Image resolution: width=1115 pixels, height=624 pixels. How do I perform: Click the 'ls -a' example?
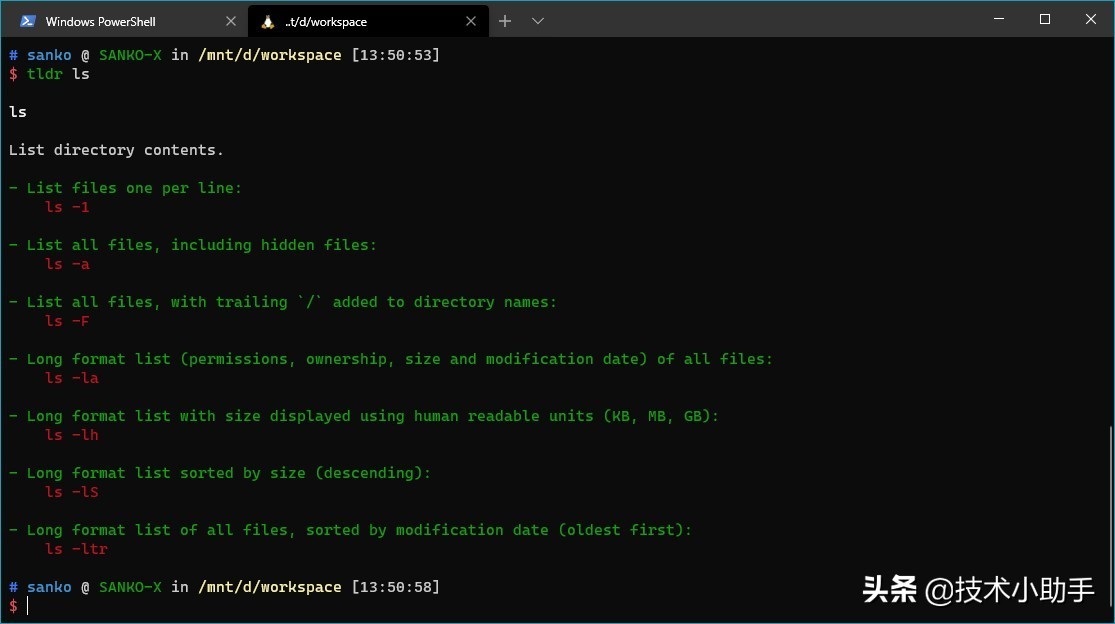pos(68,264)
